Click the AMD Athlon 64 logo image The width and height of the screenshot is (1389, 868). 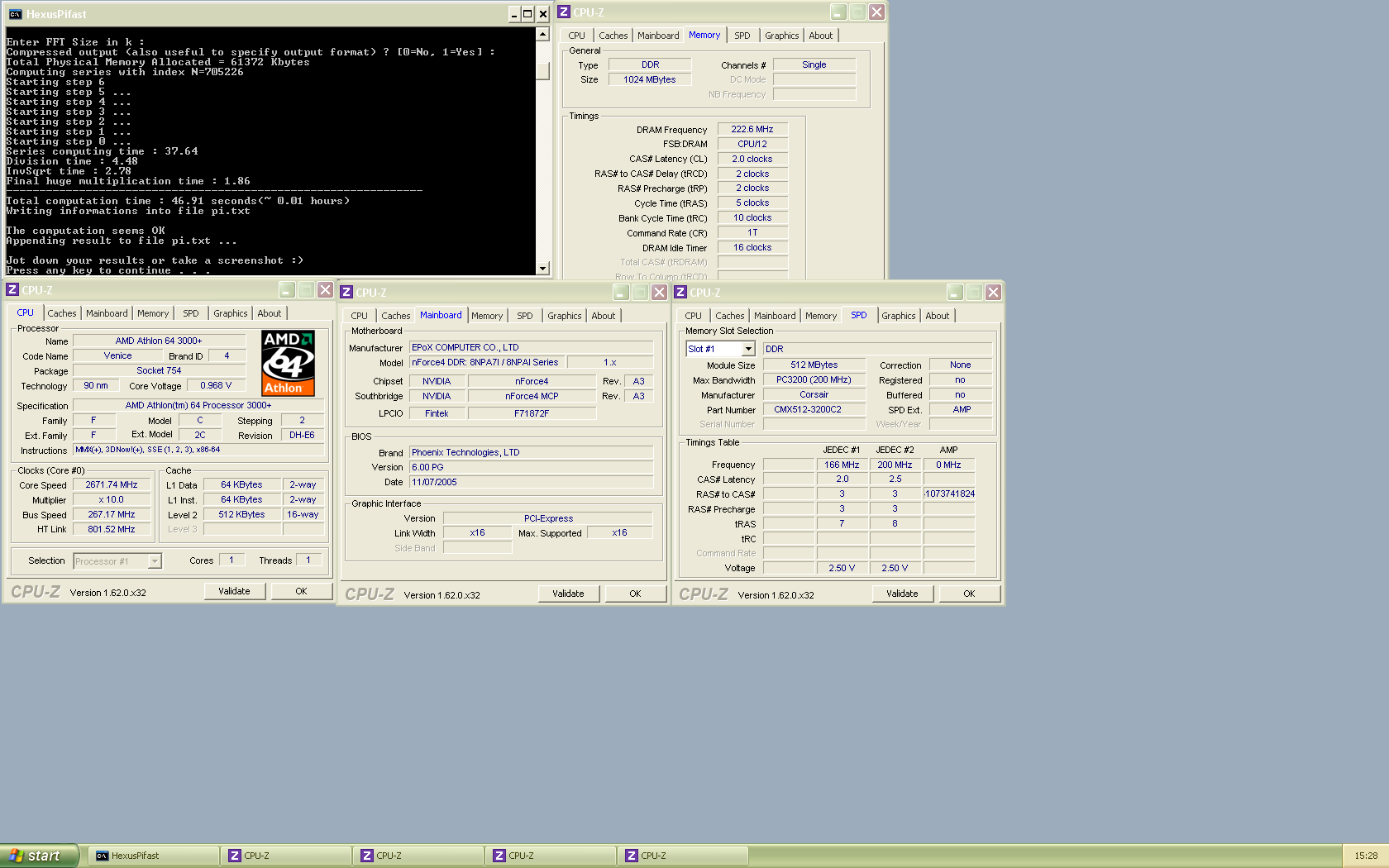pos(288,363)
